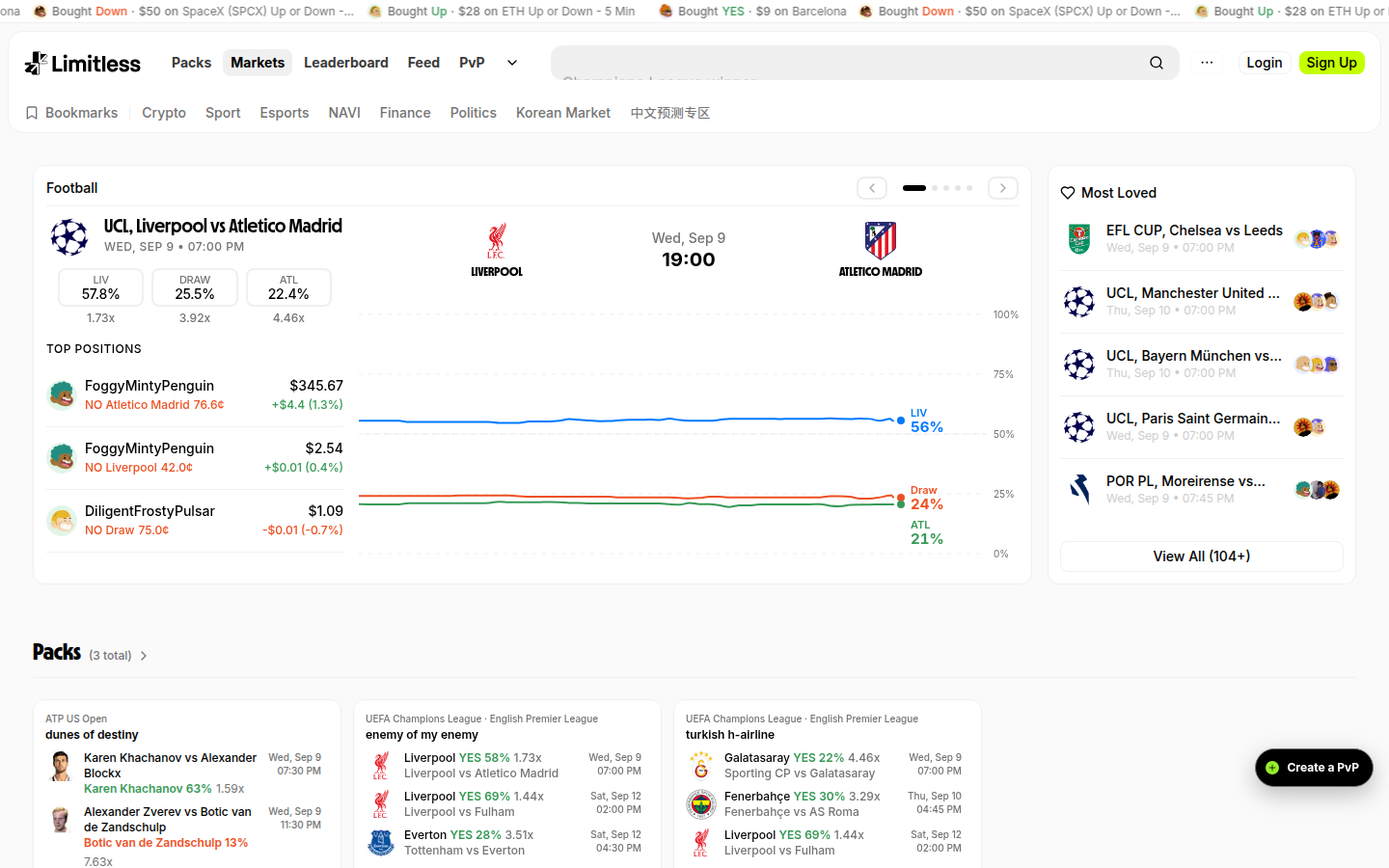Select the Esports category
1389x868 pixels.
285,113
